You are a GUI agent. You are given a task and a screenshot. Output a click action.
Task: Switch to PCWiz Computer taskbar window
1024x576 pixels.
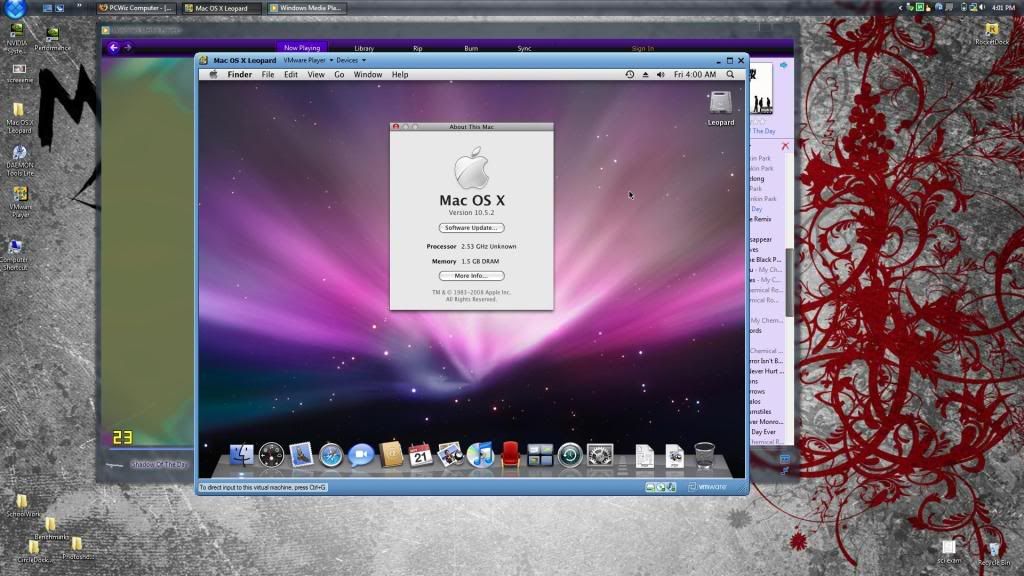136,8
